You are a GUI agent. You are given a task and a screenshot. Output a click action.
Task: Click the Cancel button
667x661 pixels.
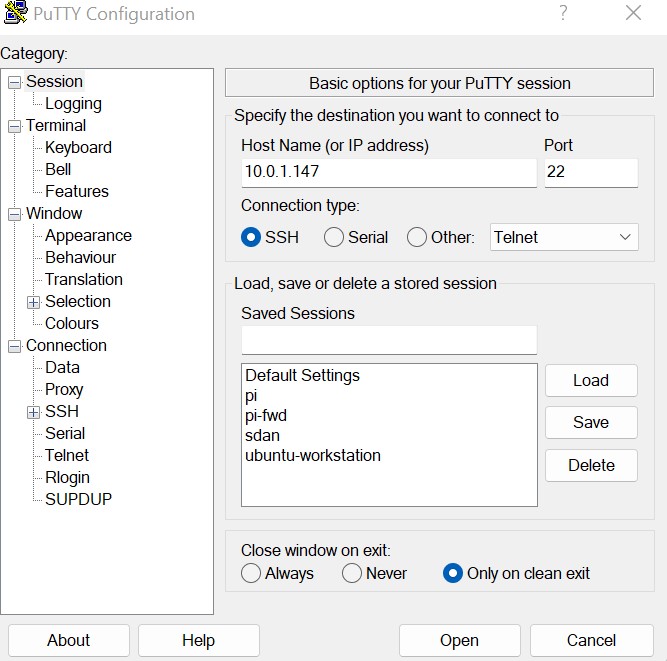[x=591, y=640]
